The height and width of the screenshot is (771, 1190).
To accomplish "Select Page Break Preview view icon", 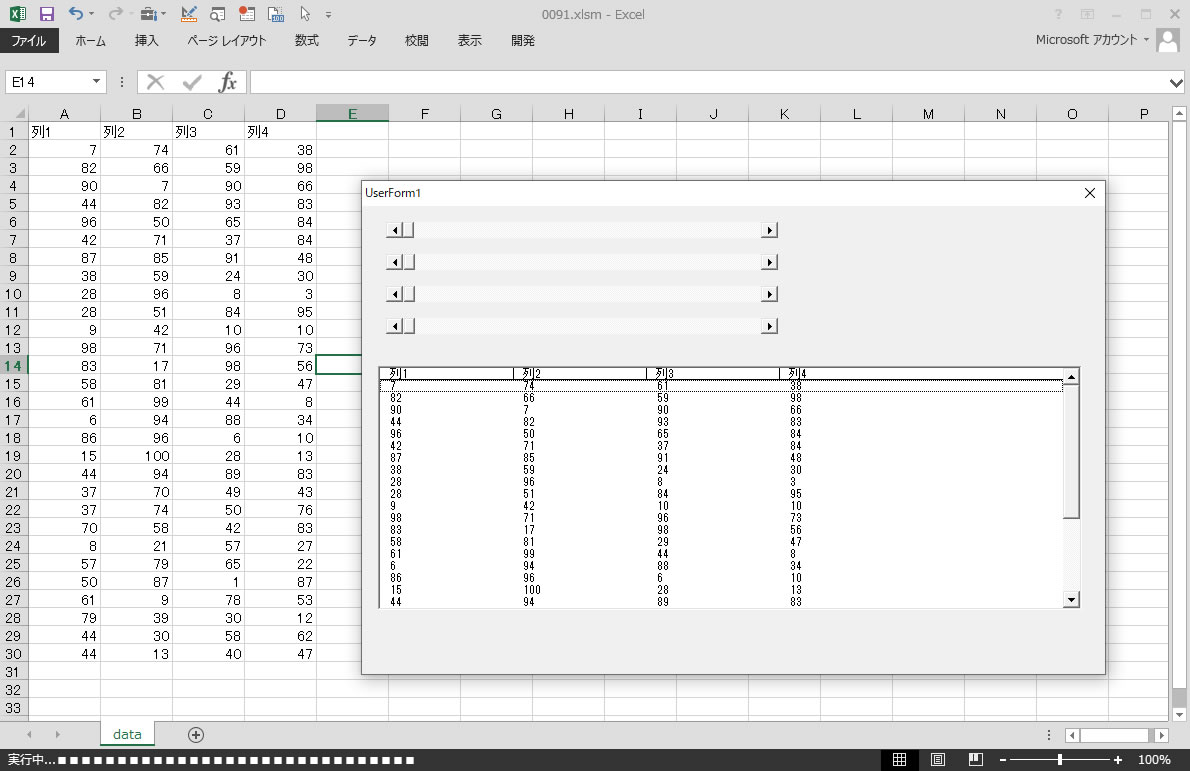I will [x=976, y=760].
